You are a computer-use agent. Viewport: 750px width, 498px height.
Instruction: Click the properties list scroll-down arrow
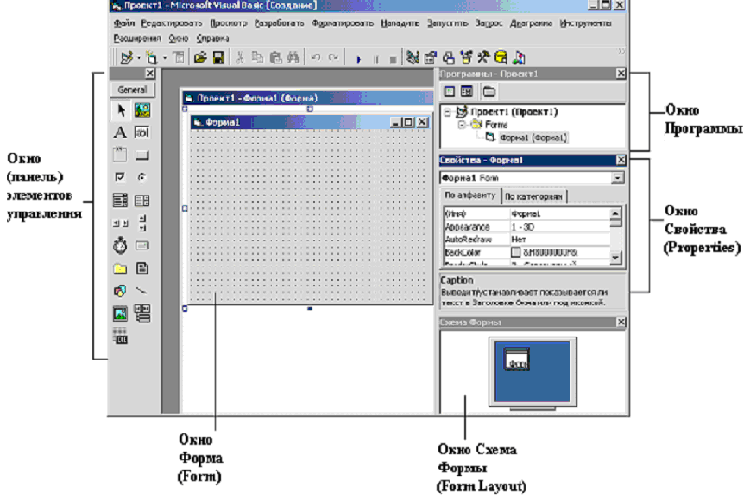pyautogui.click(x=616, y=257)
